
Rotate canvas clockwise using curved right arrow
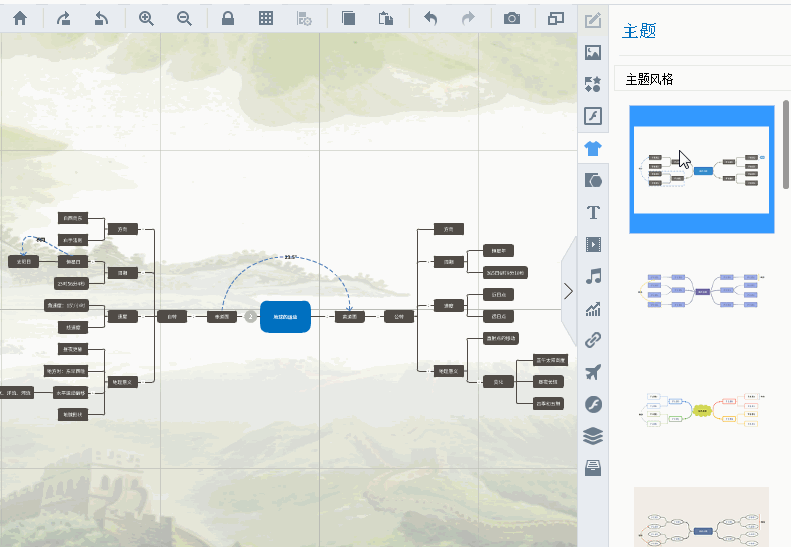pyautogui.click(x=64, y=19)
